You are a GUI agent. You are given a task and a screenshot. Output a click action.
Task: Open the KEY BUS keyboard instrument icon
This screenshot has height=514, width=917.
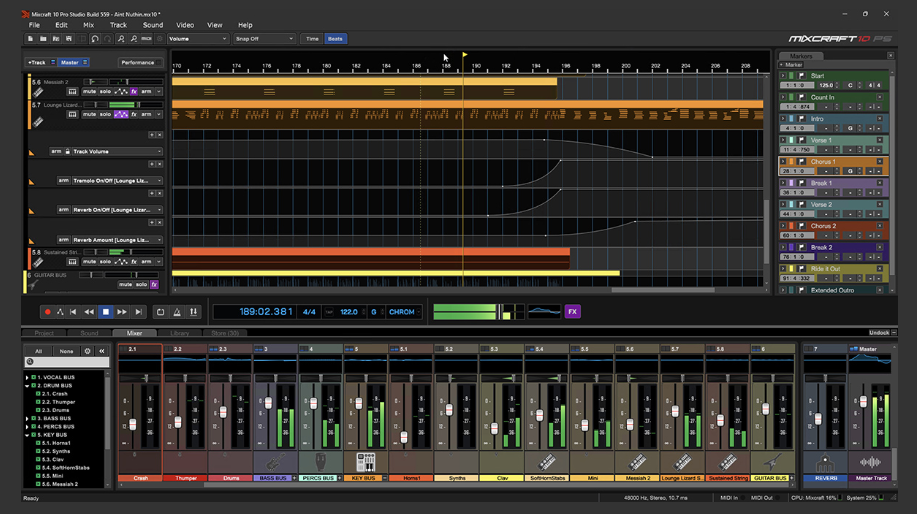365,462
